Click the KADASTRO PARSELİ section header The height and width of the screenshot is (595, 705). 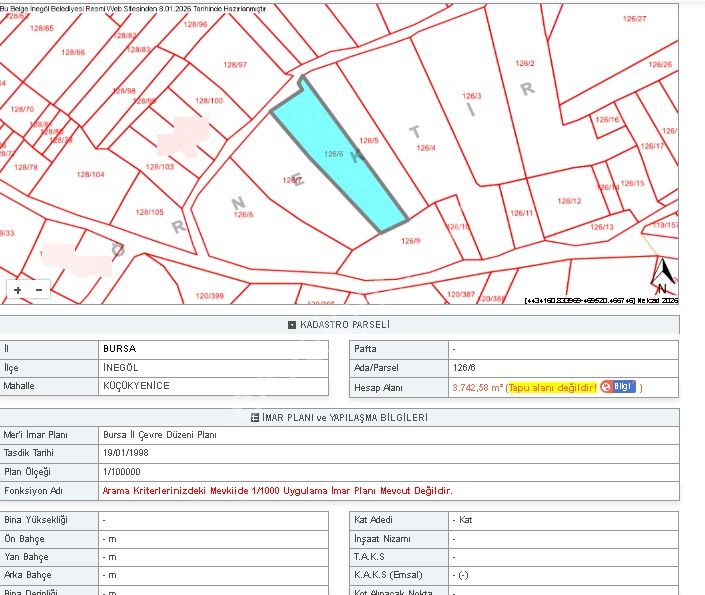click(x=344, y=325)
